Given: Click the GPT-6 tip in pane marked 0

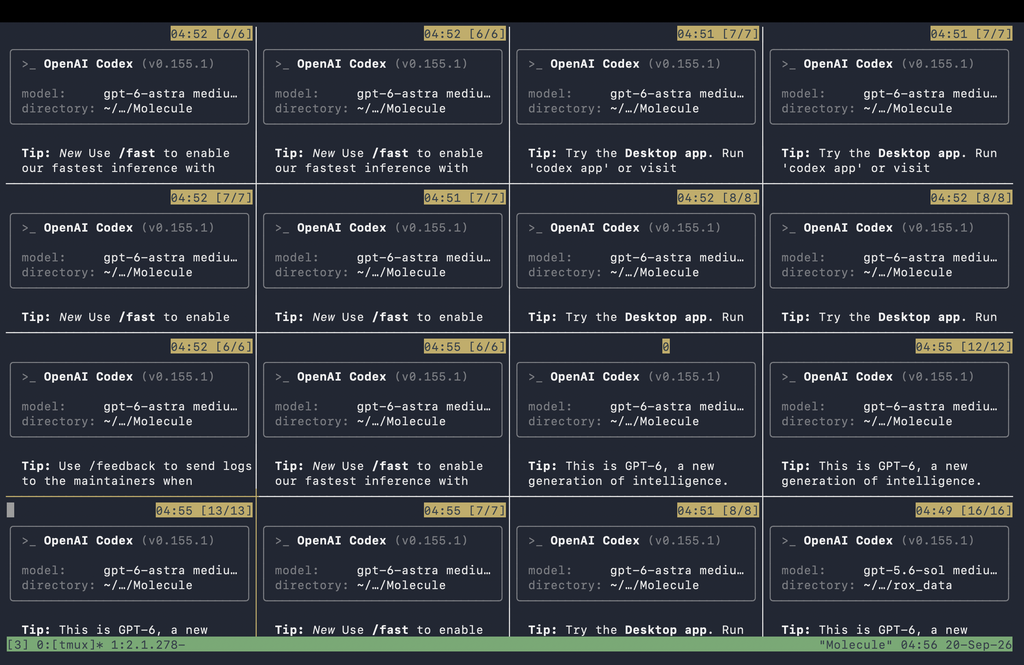Looking at the screenshot, I should pyautogui.click(x=628, y=474).
